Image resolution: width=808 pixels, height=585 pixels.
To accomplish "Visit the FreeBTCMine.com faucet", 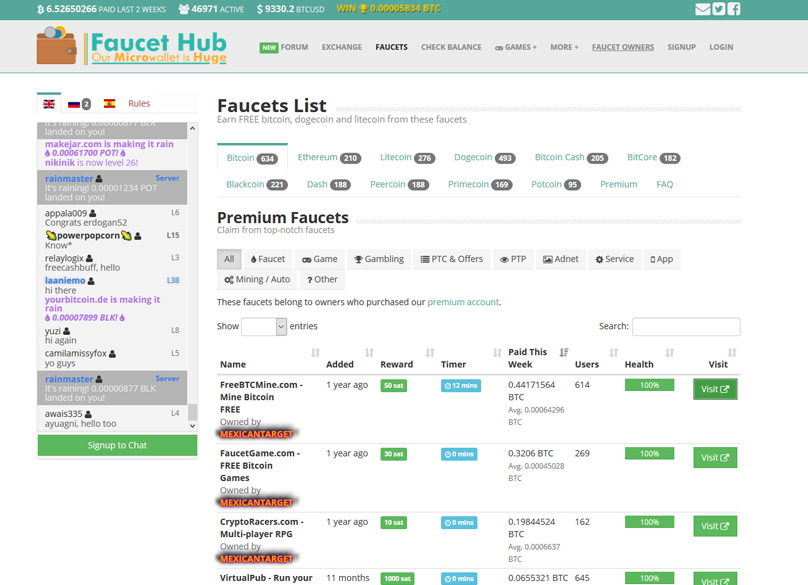I will [715, 389].
